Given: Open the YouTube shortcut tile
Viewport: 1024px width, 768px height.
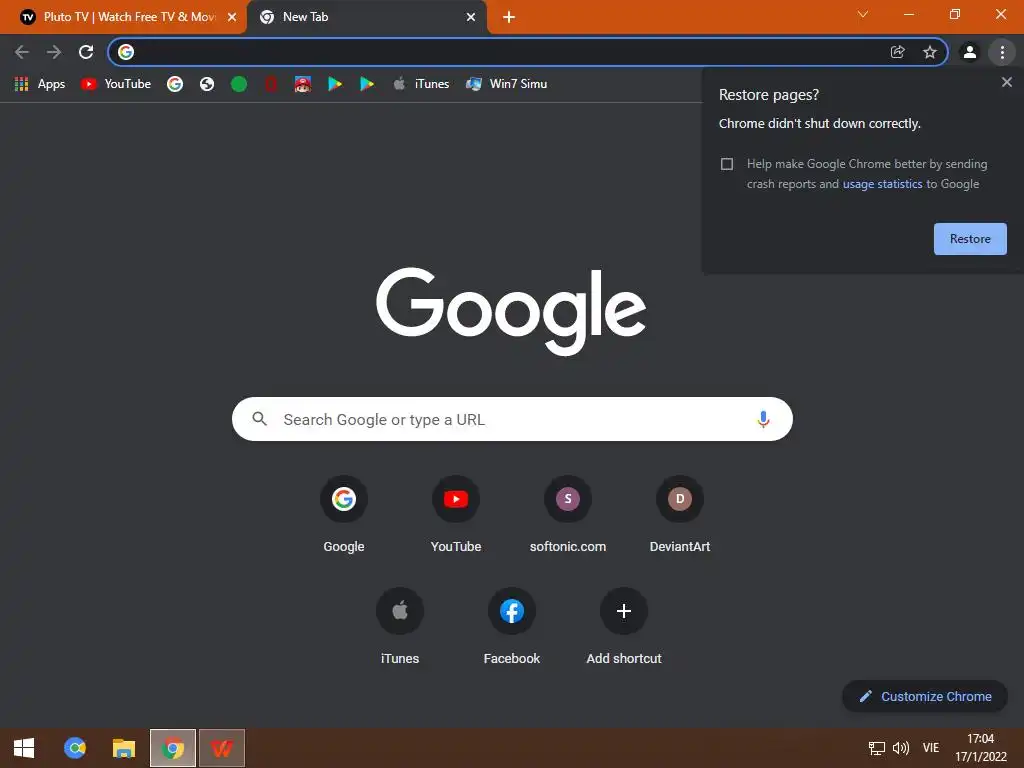Looking at the screenshot, I should point(456,516).
